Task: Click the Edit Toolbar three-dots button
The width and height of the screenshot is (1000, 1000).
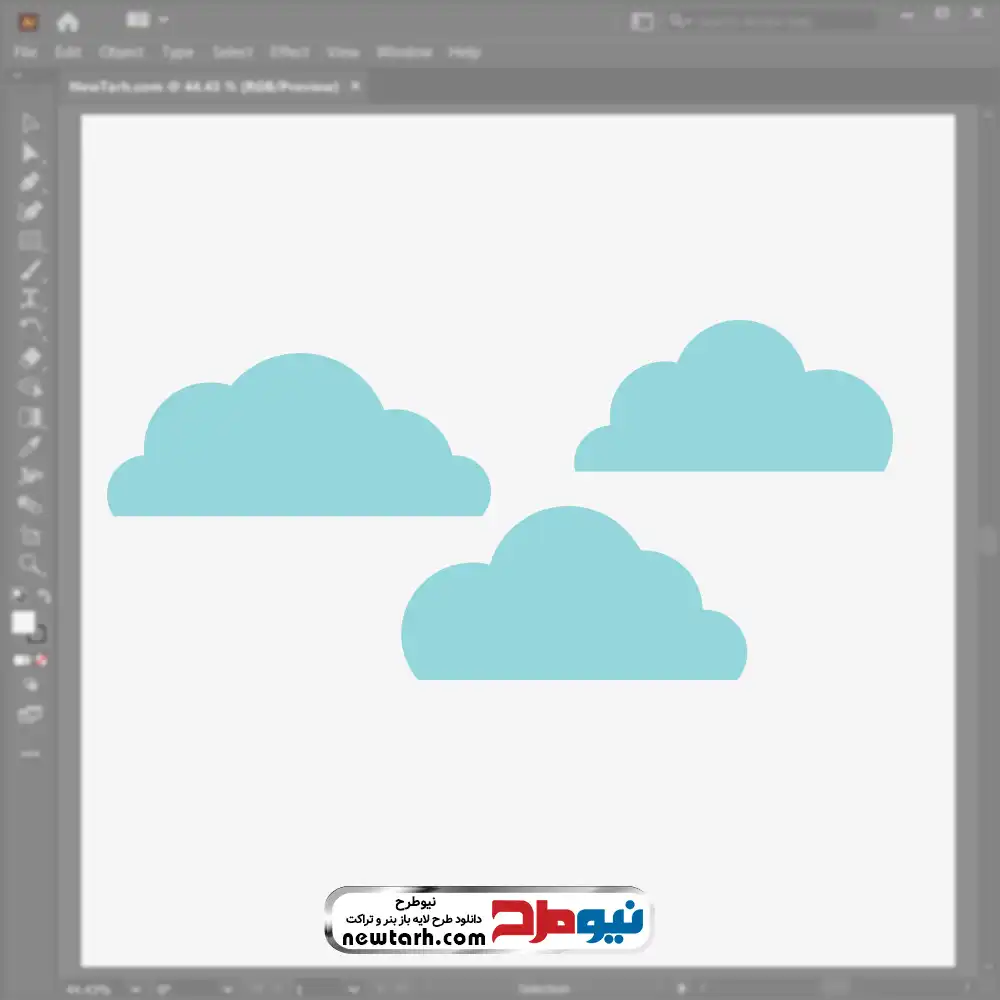Action: [x=30, y=752]
